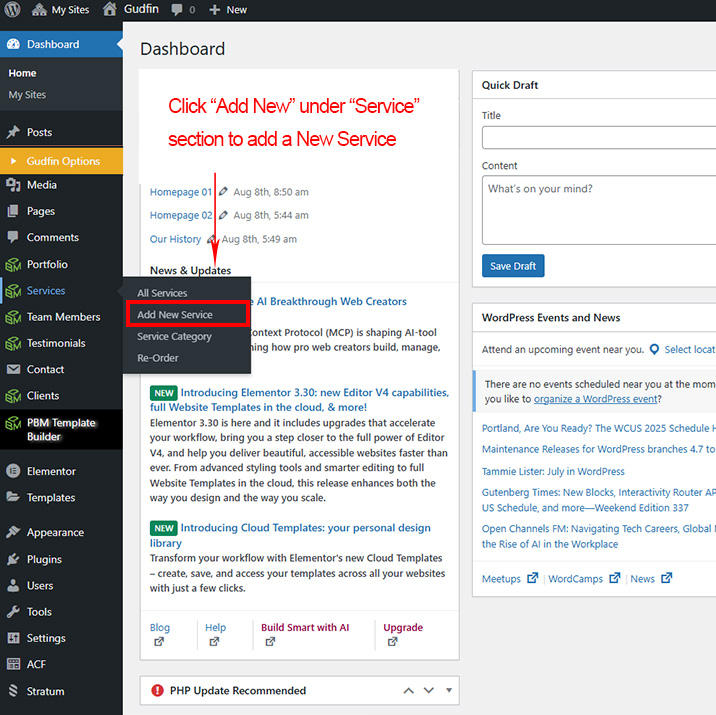Screen dimensions: 716x715
Task: Select Add New Service in submenu
Action: 175,315
